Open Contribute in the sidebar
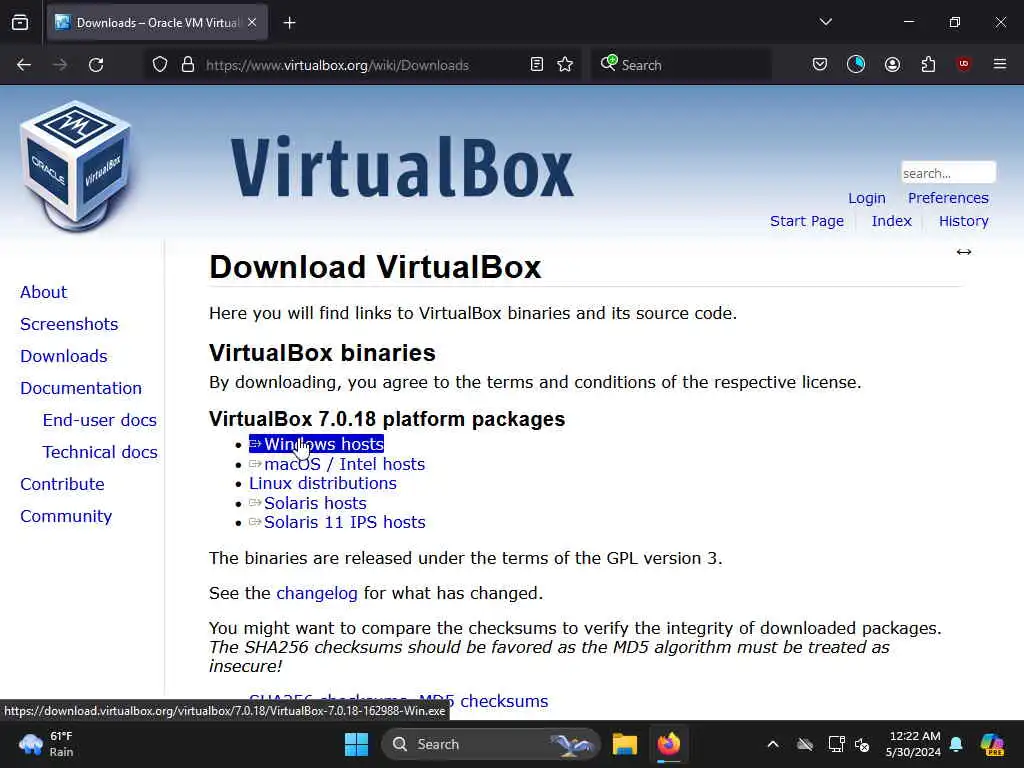The image size is (1024, 768). pos(63,484)
